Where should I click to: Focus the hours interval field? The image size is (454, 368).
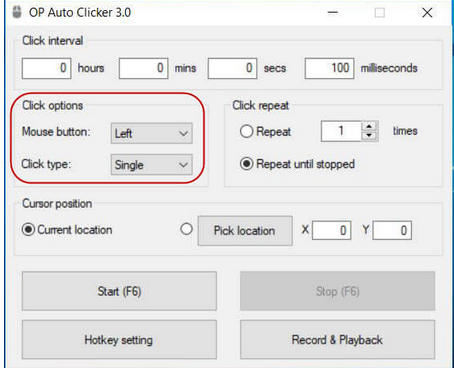47,68
